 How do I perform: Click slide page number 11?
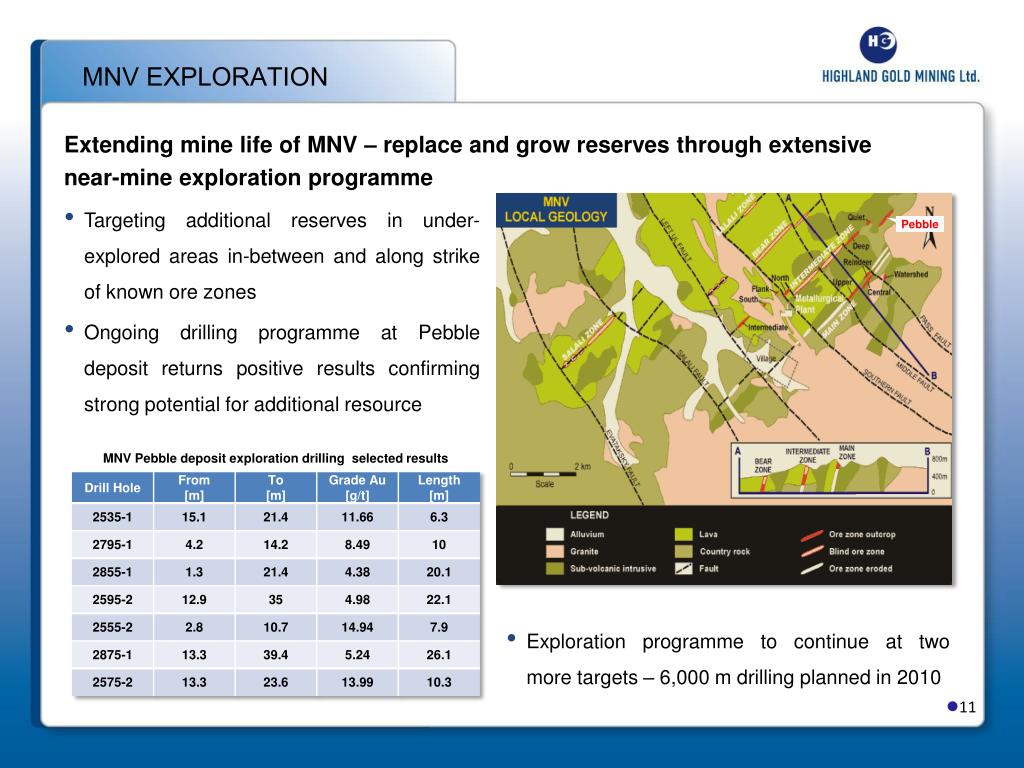click(x=967, y=707)
